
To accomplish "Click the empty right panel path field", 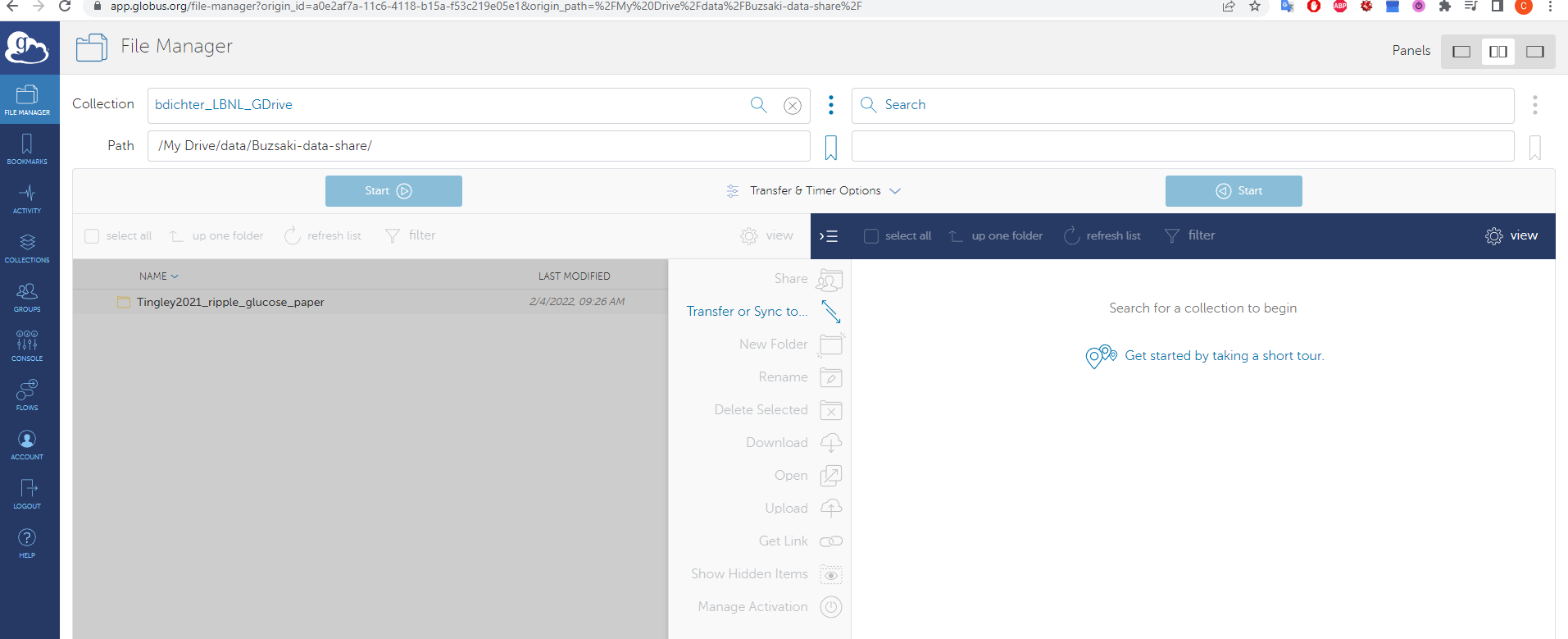I will tap(1183, 146).
